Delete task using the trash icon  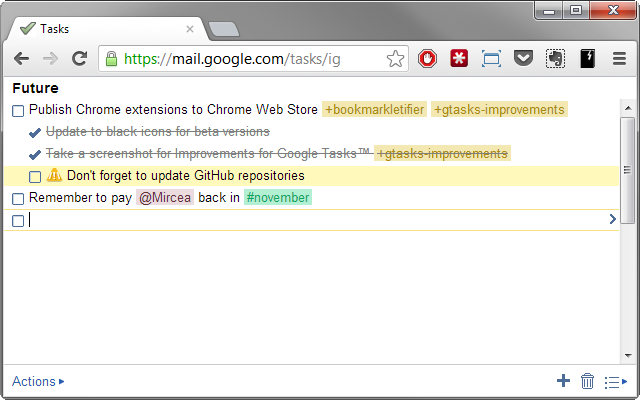click(587, 381)
